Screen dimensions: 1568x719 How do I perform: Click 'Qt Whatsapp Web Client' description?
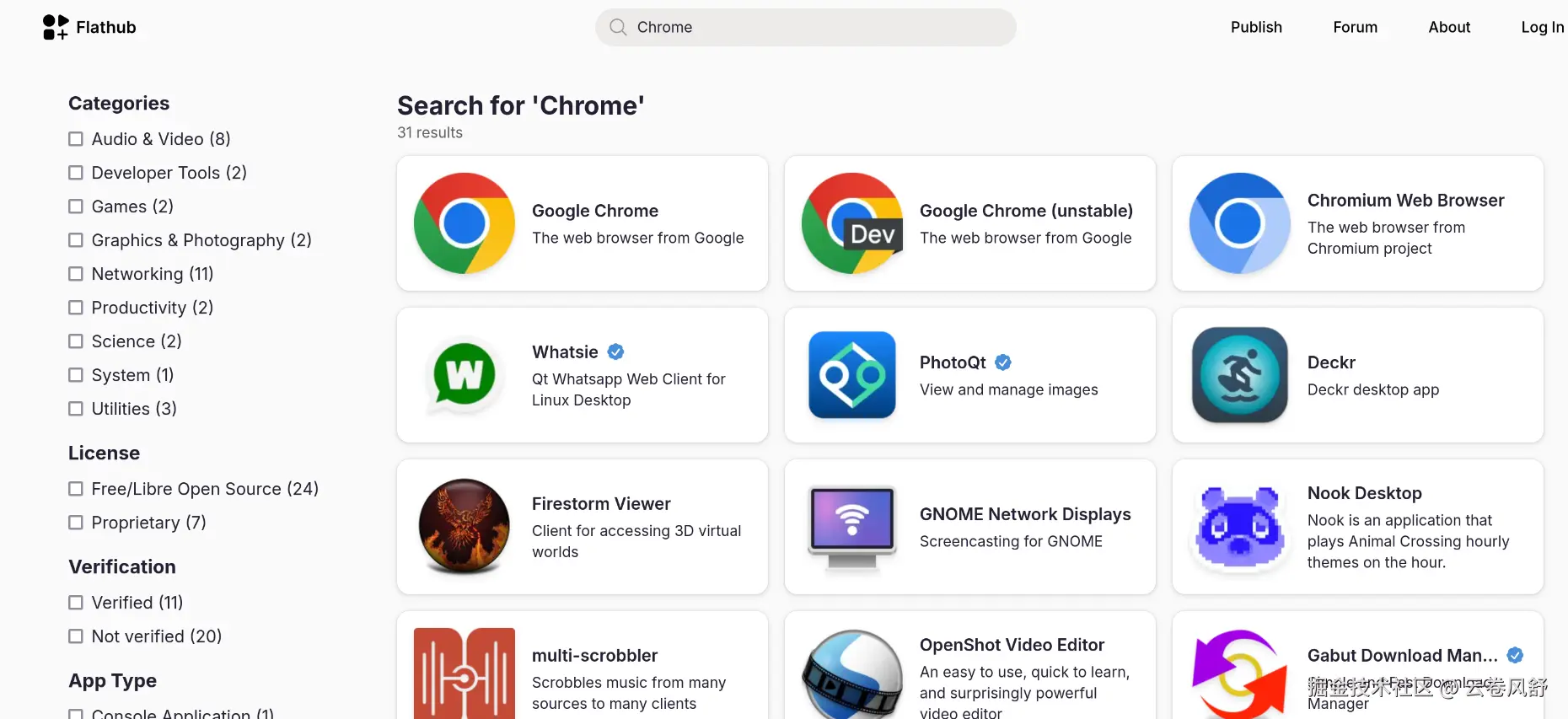pyautogui.click(x=628, y=389)
